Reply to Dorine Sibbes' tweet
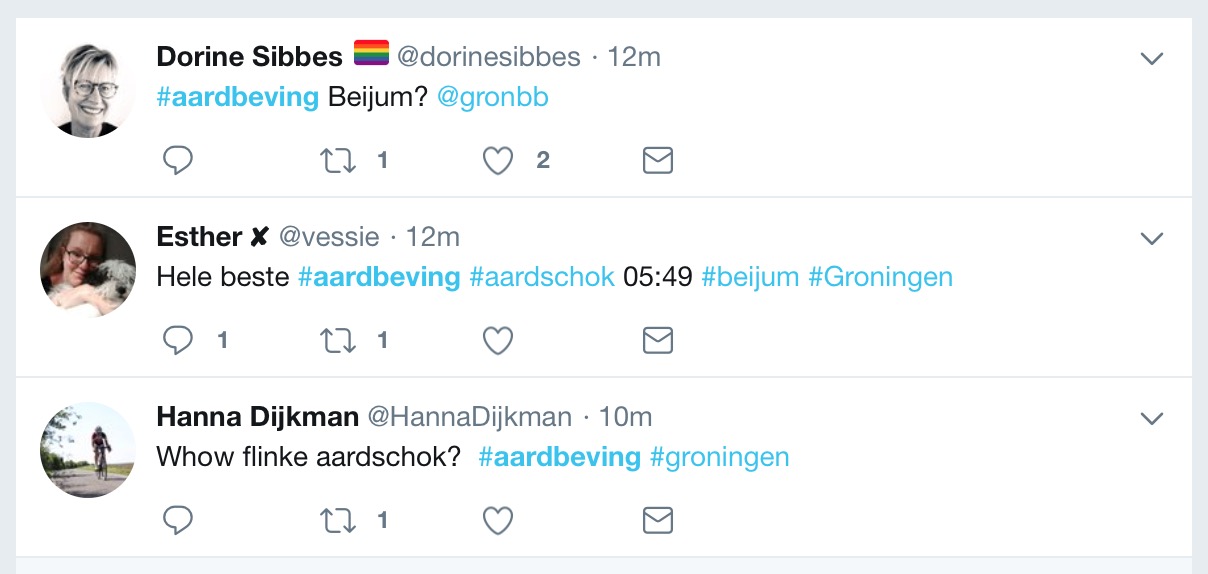This screenshot has width=1208, height=574. point(178,161)
